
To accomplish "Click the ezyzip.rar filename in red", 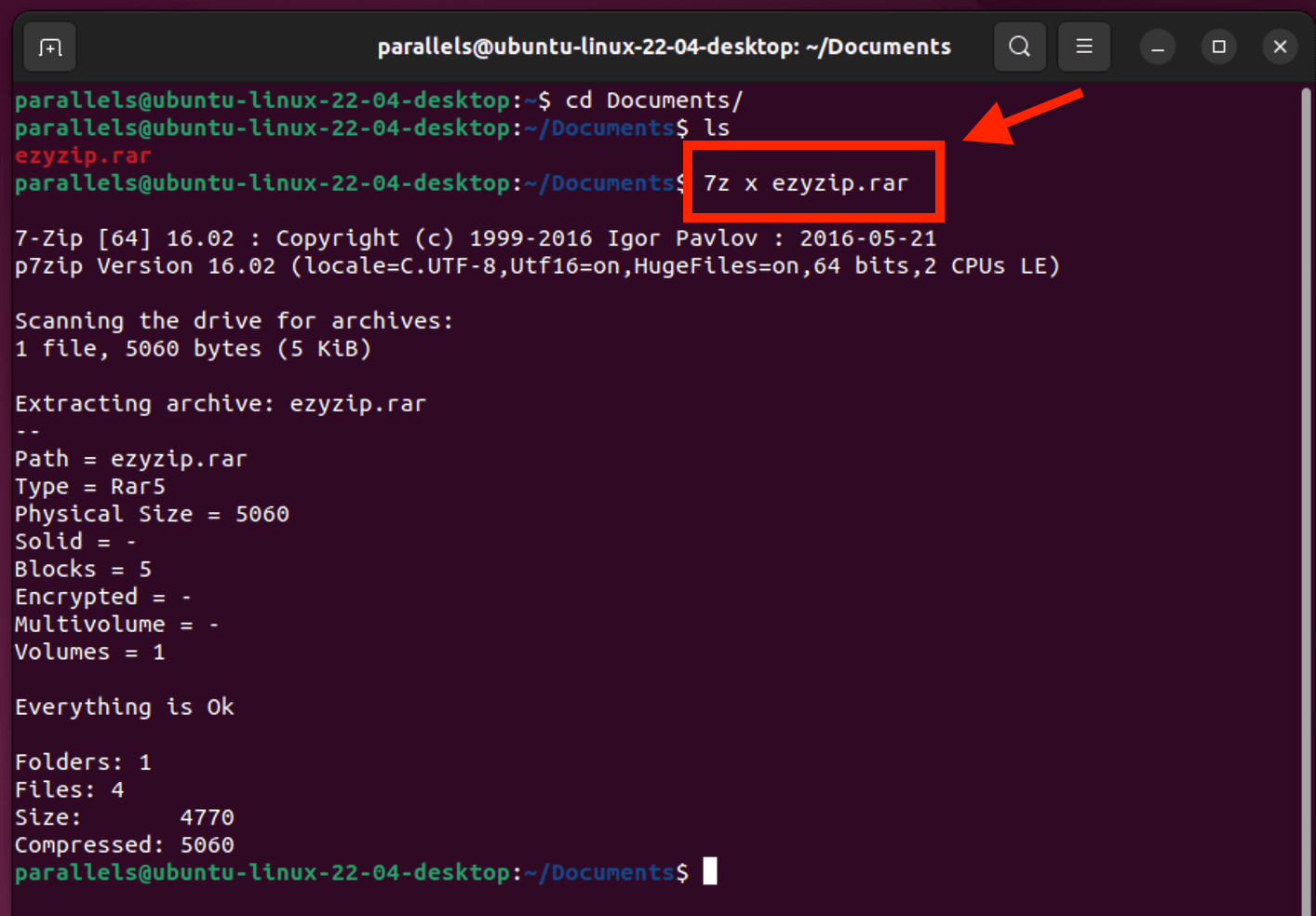I will (x=82, y=155).
